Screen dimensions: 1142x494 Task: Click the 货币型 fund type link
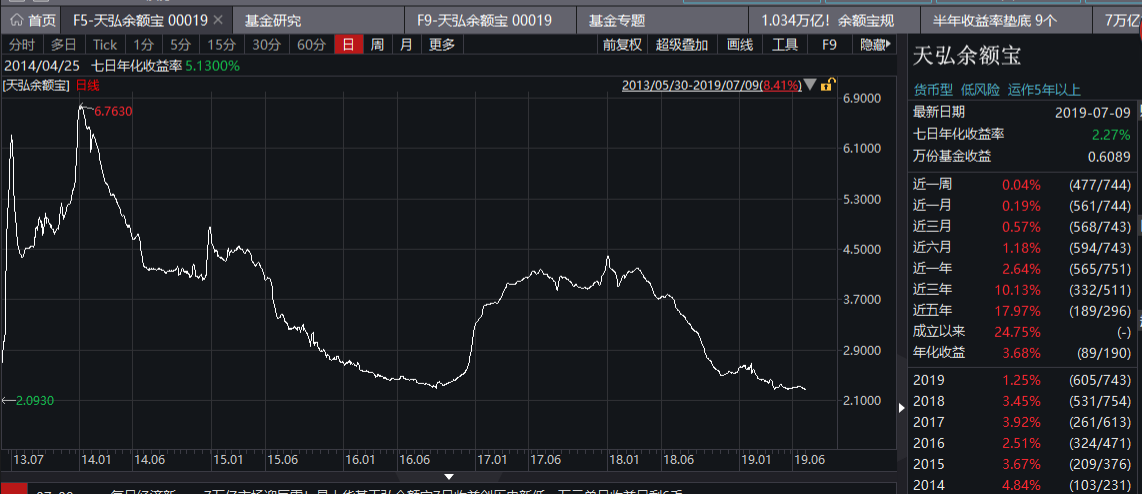tap(933, 90)
